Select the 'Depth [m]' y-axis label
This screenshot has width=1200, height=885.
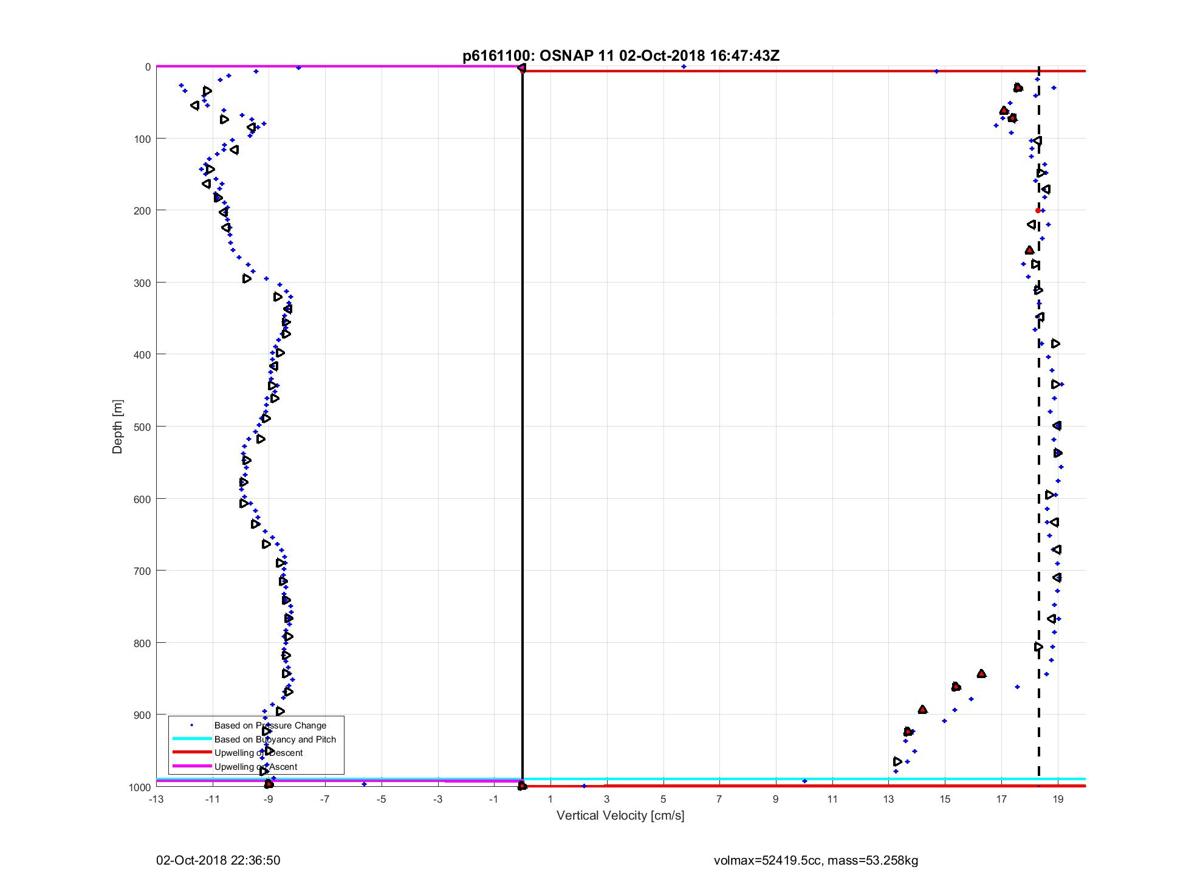117,427
